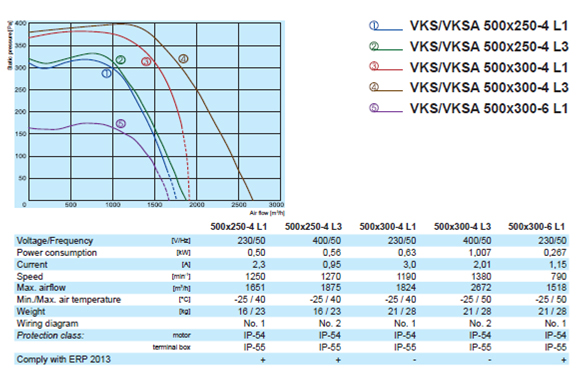Screen dimensions: 584x373
Task: Click power consumption value 1,007
Action: pyautogui.click(x=479, y=253)
